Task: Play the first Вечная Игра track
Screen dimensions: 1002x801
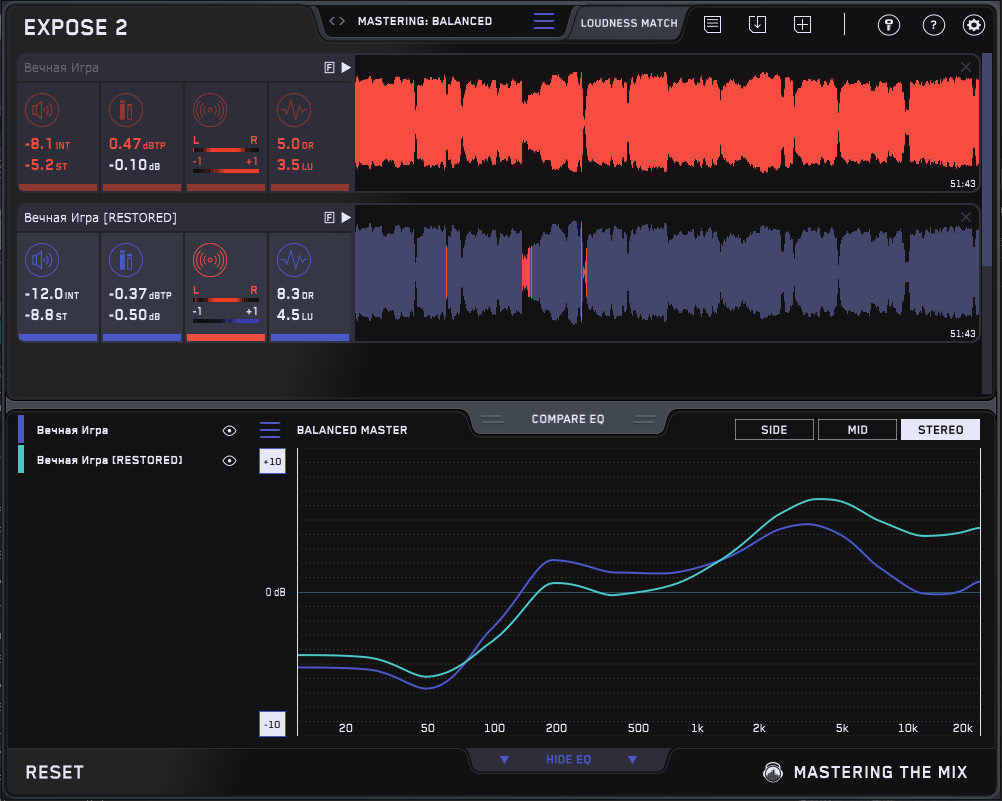Action: pos(346,68)
